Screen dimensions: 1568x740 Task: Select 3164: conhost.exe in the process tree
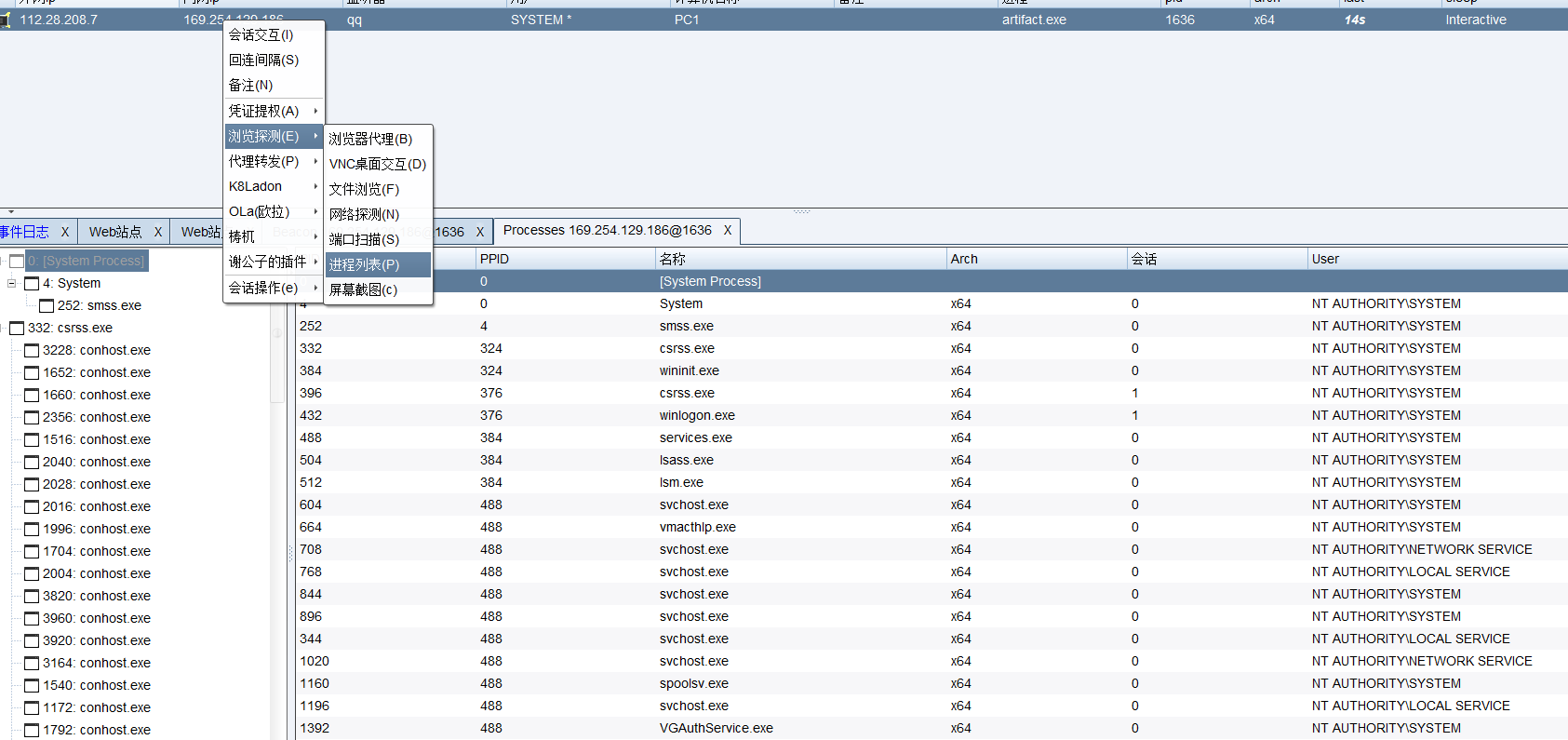[x=97, y=663]
